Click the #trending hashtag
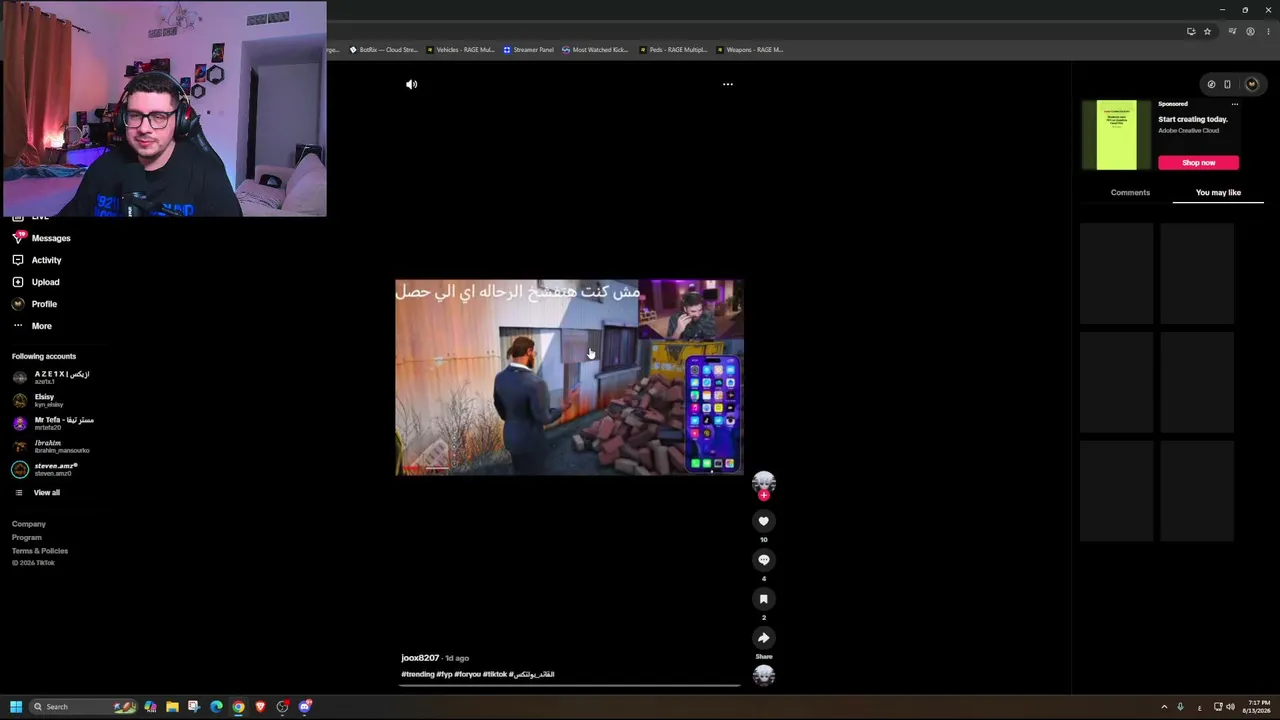Image resolution: width=1280 pixels, height=720 pixels. point(418,675)
